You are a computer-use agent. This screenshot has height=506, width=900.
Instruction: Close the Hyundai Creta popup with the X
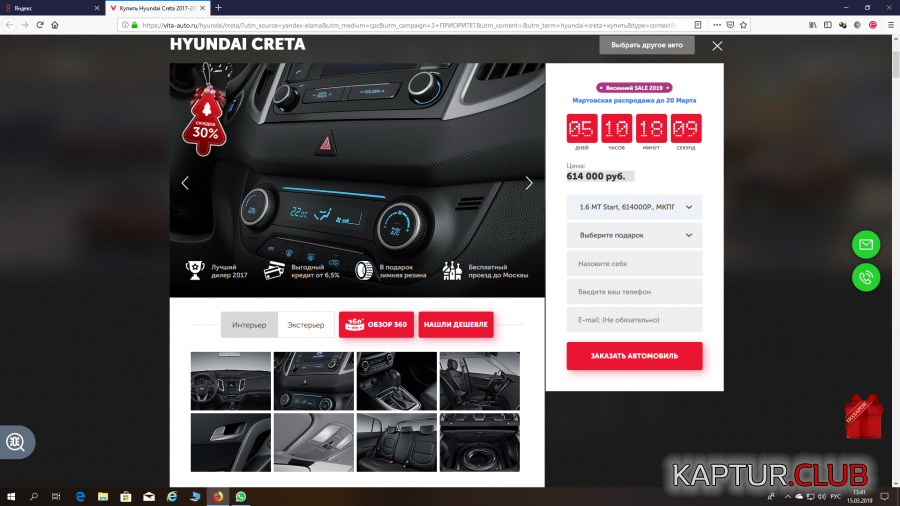[717, 45]
